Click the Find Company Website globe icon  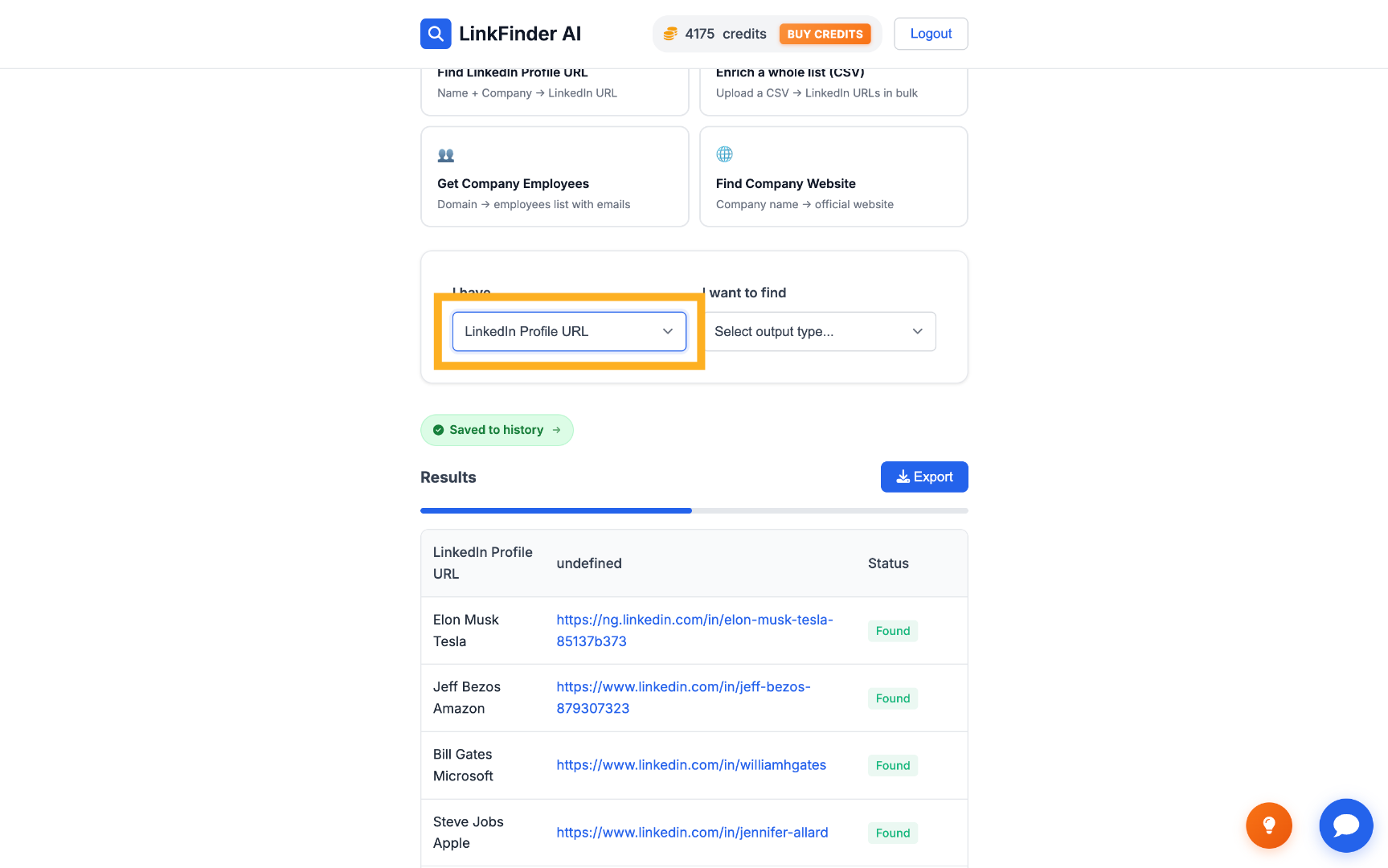725,154
